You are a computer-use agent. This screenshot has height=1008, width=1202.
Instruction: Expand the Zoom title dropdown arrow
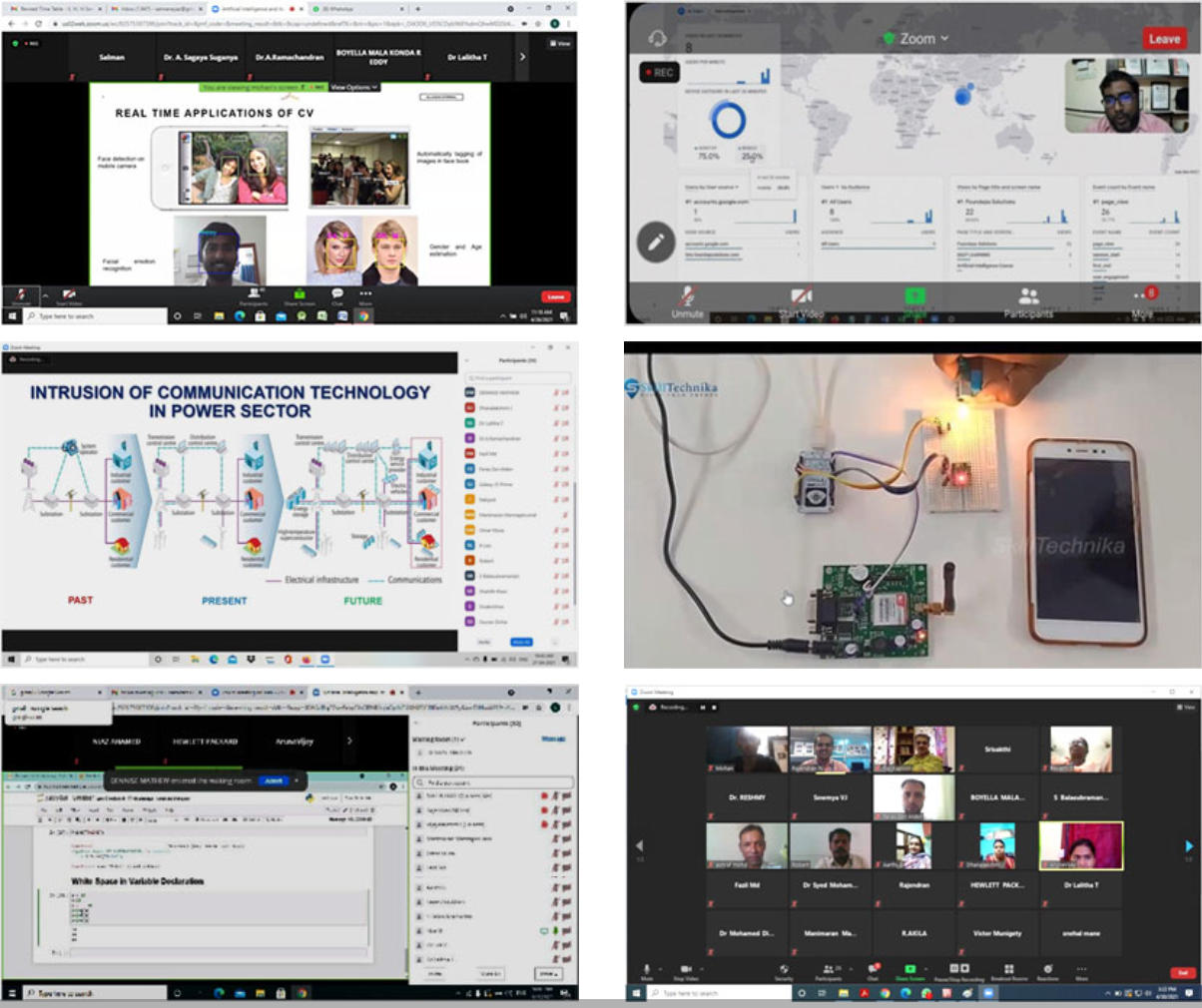coord(944,39)
